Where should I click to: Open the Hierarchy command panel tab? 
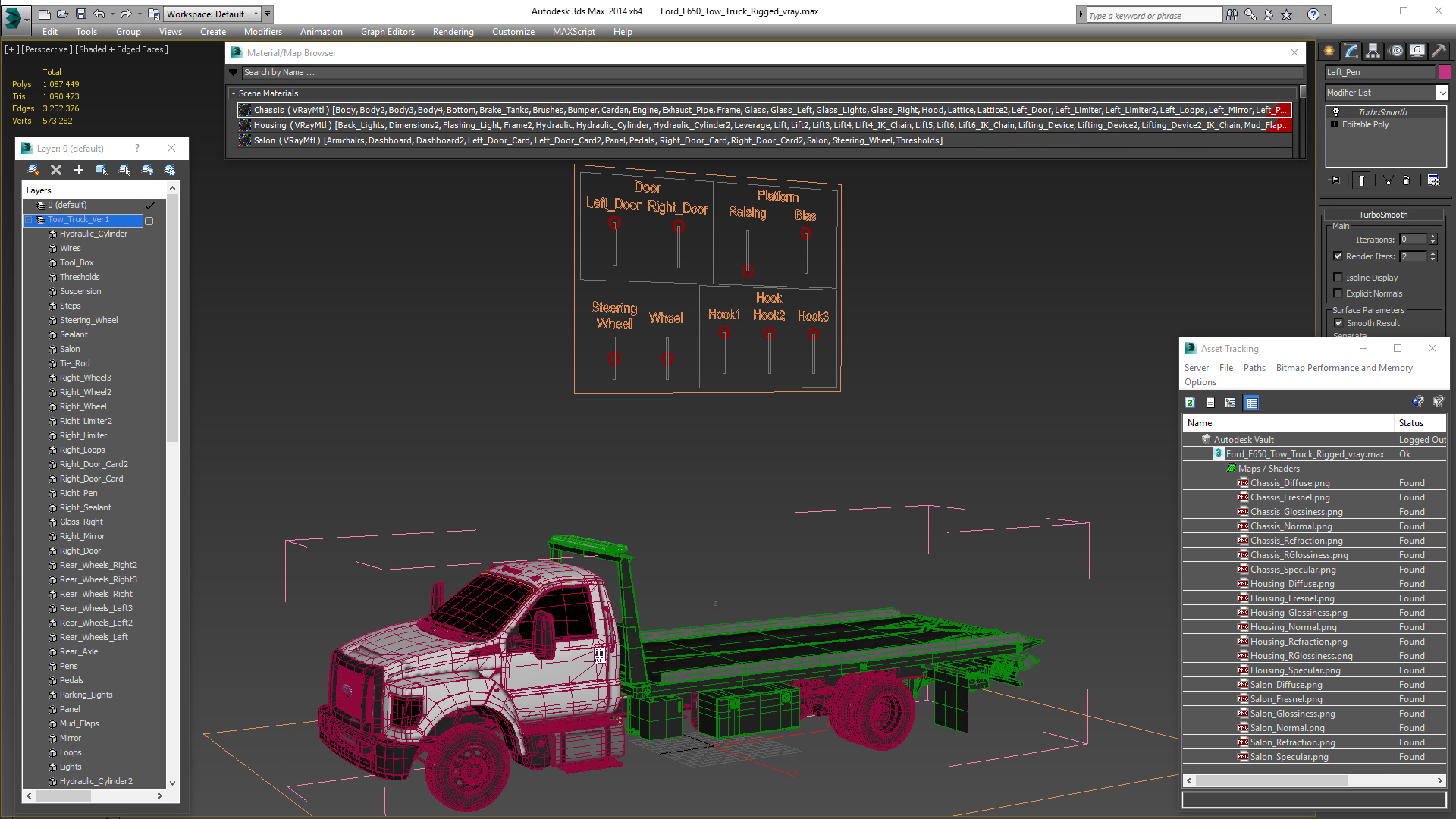(1373, 51)
